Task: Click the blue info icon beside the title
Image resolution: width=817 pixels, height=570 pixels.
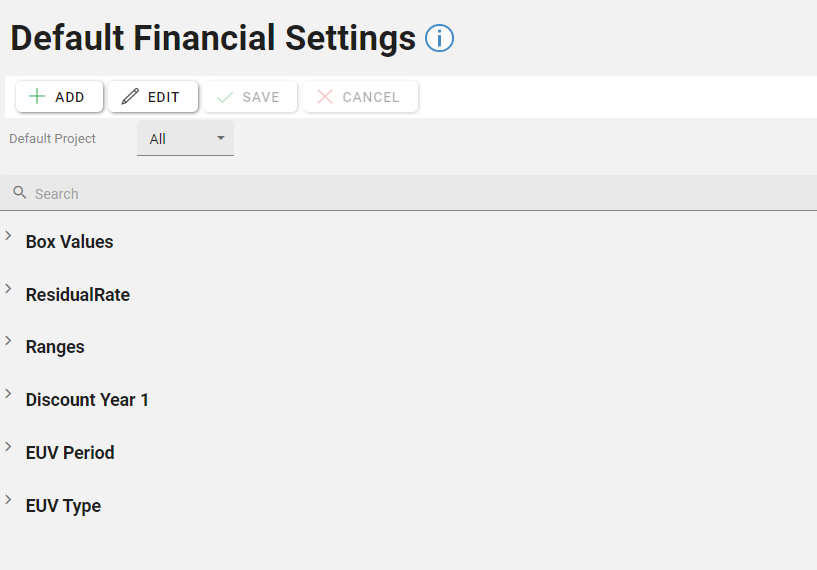Action: (x=440, y=38)
